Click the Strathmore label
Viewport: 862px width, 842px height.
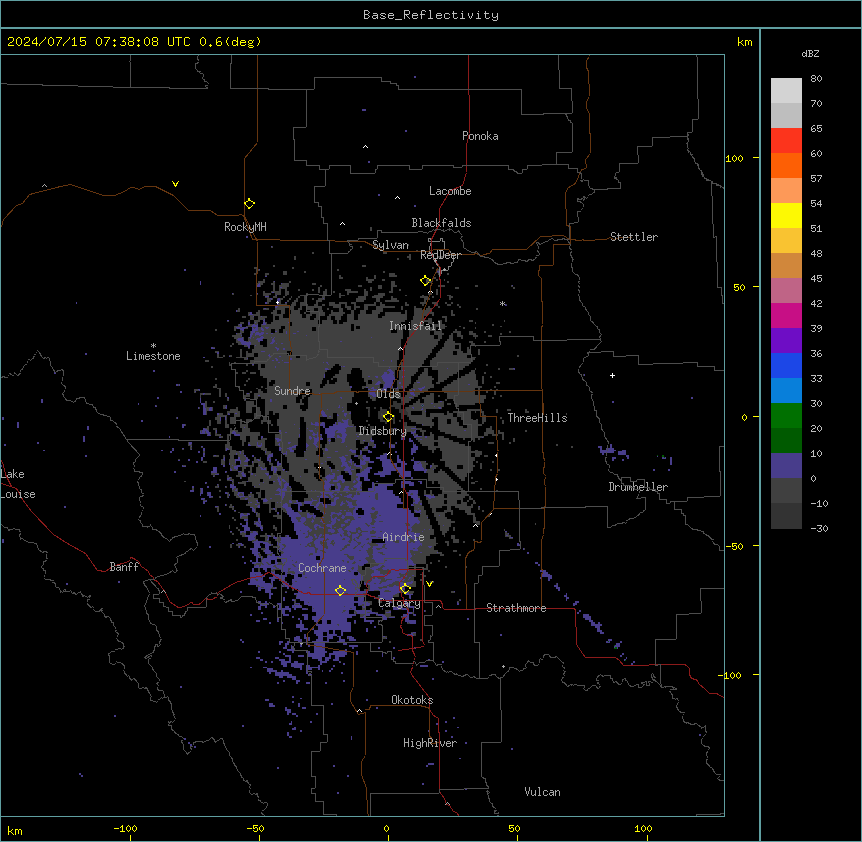coord(516,608)
